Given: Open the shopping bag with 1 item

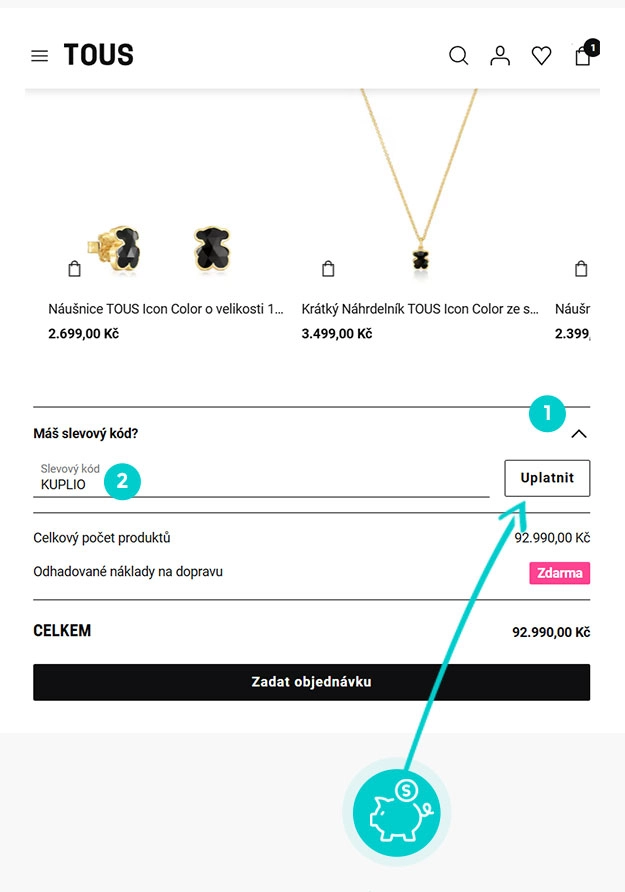Looking at the screenshot, I should 583,57.
